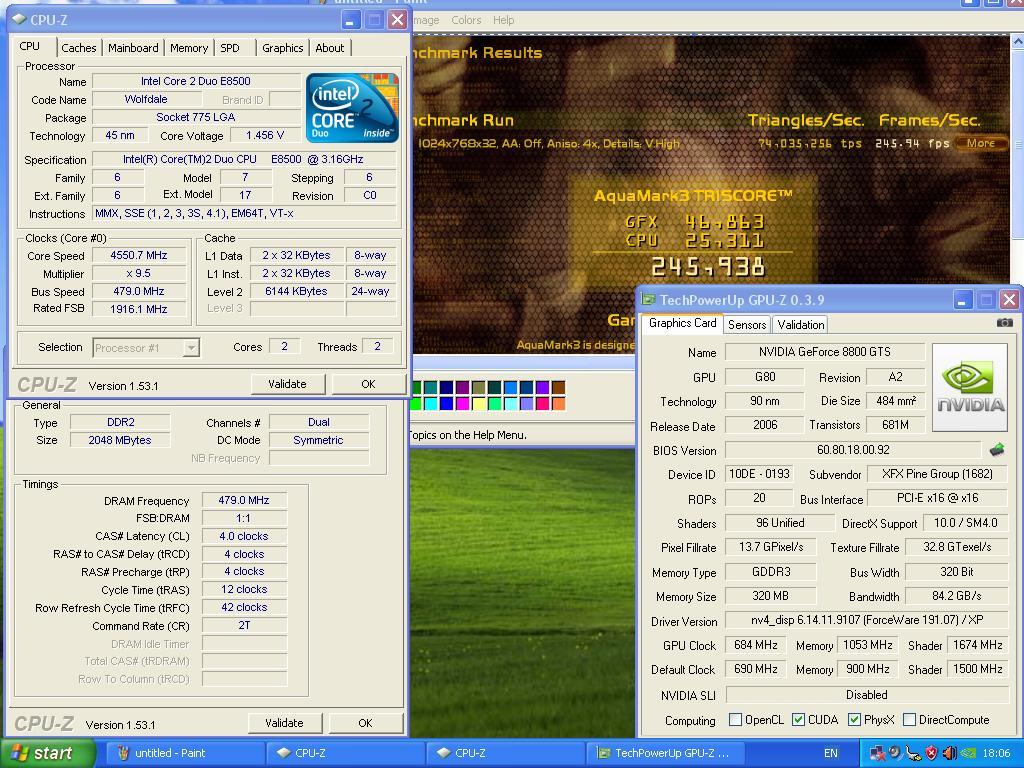Click the Paint vertical scrollbar up arrow

pyautogui.click(x=1017, y=42)
